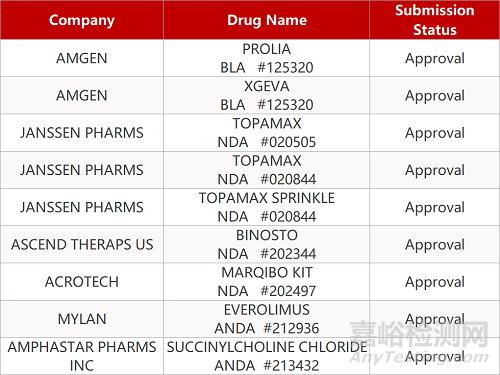Click Approval status in the BINOSTO row
Viewport: 500px width, 375px height.
(435, 245)
